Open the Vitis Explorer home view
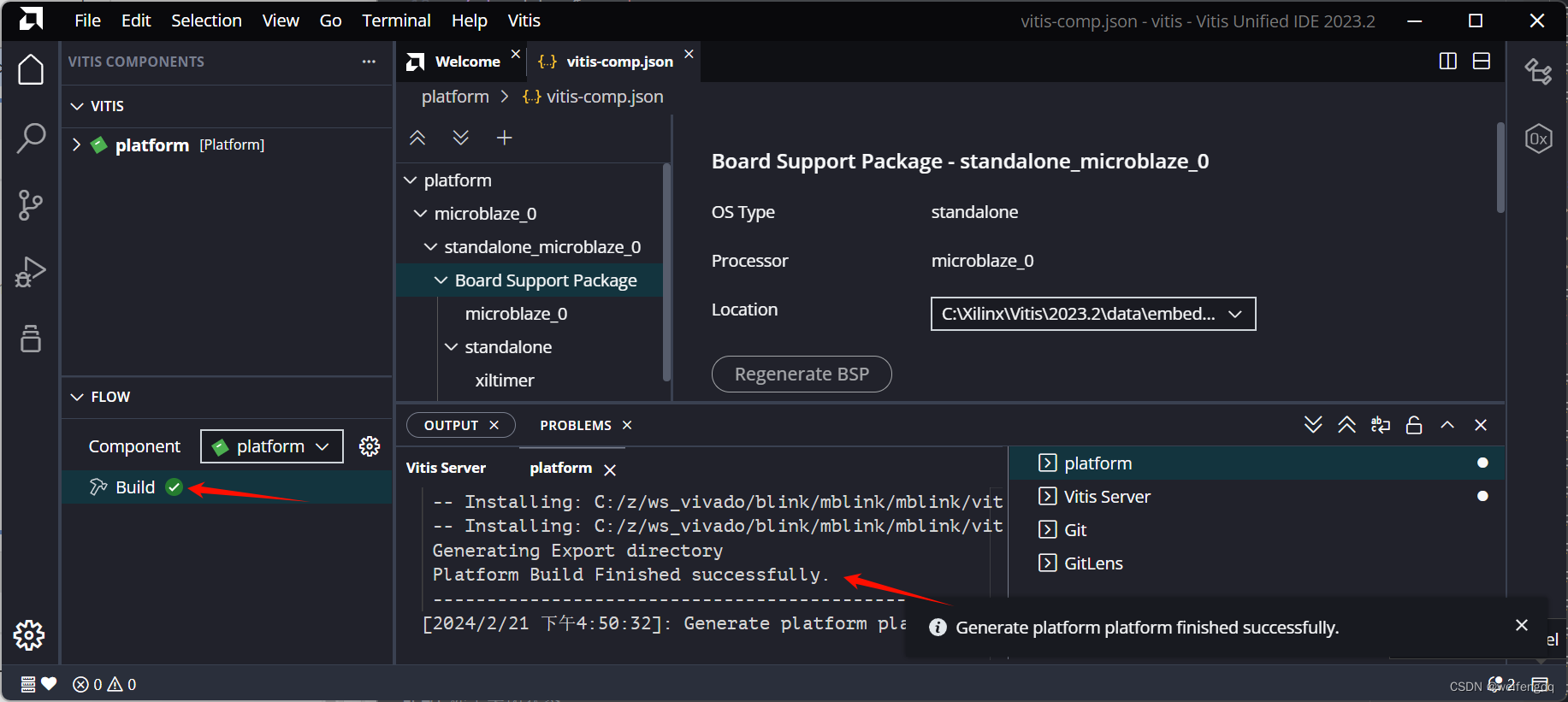Screen dimensions: 1568x702 tap(31, 70)
